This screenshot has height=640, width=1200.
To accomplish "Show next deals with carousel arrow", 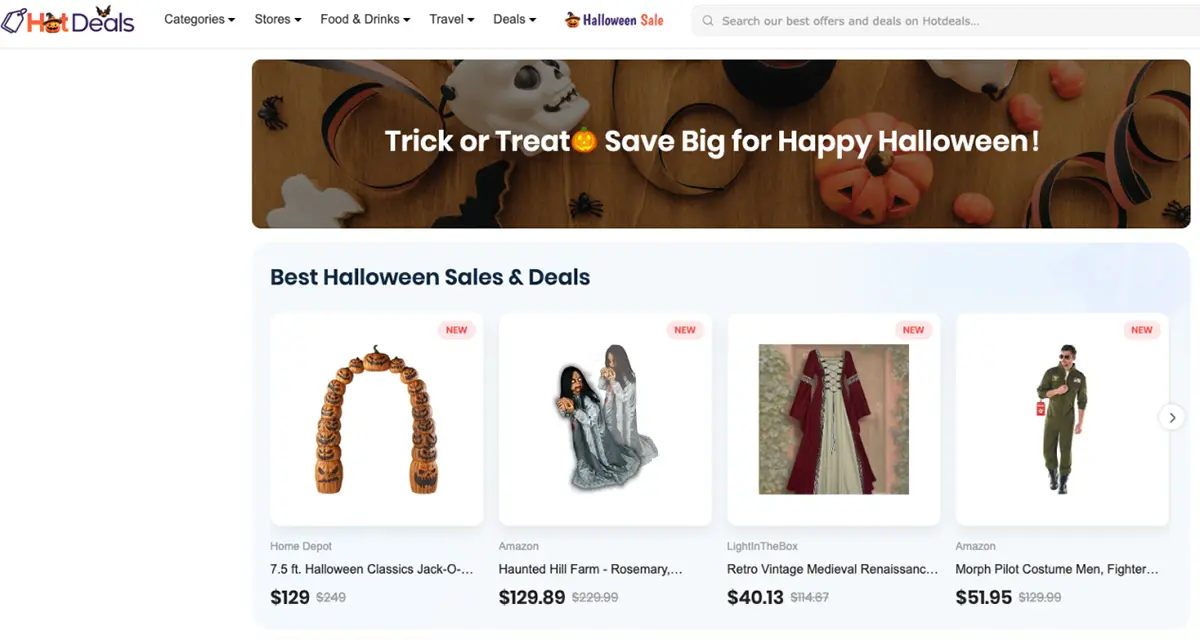I will (1172, 418).
